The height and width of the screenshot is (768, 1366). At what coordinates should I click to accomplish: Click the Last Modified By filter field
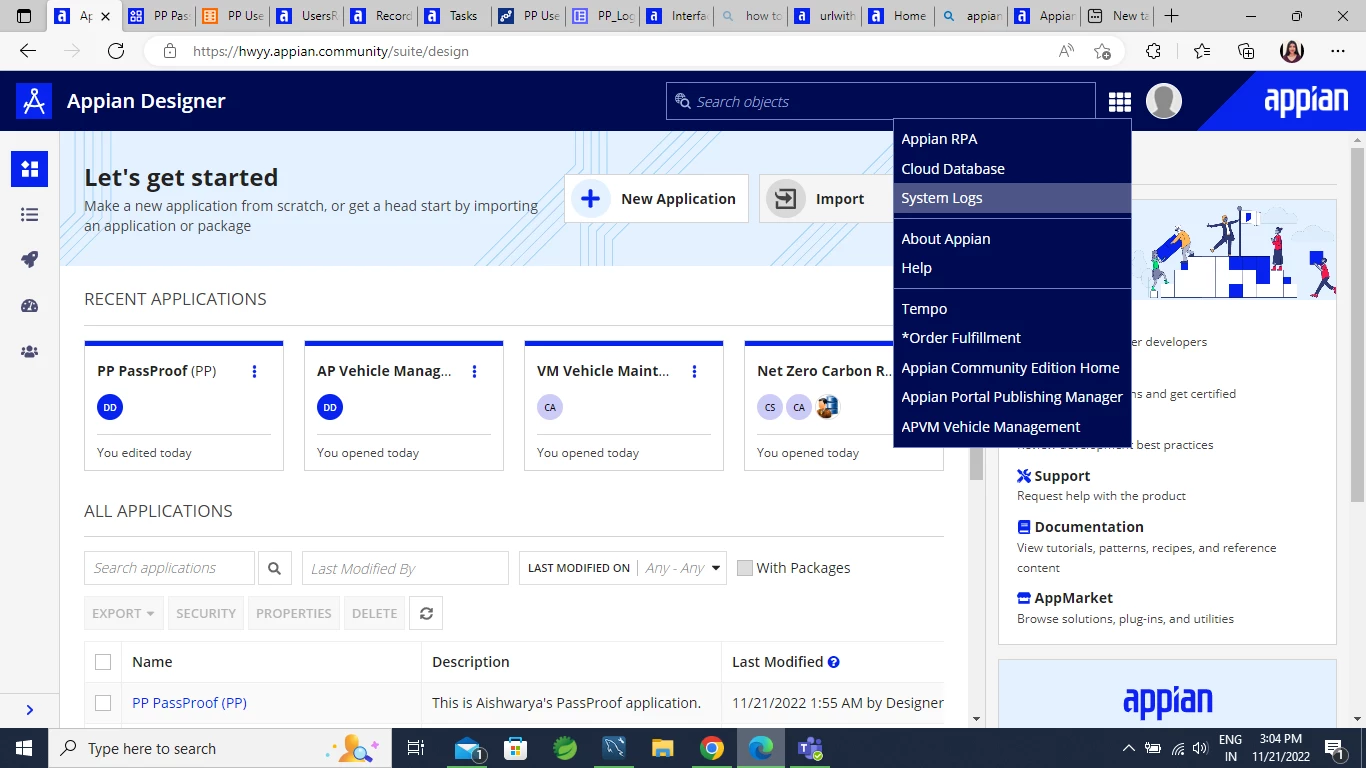point(405,568)
